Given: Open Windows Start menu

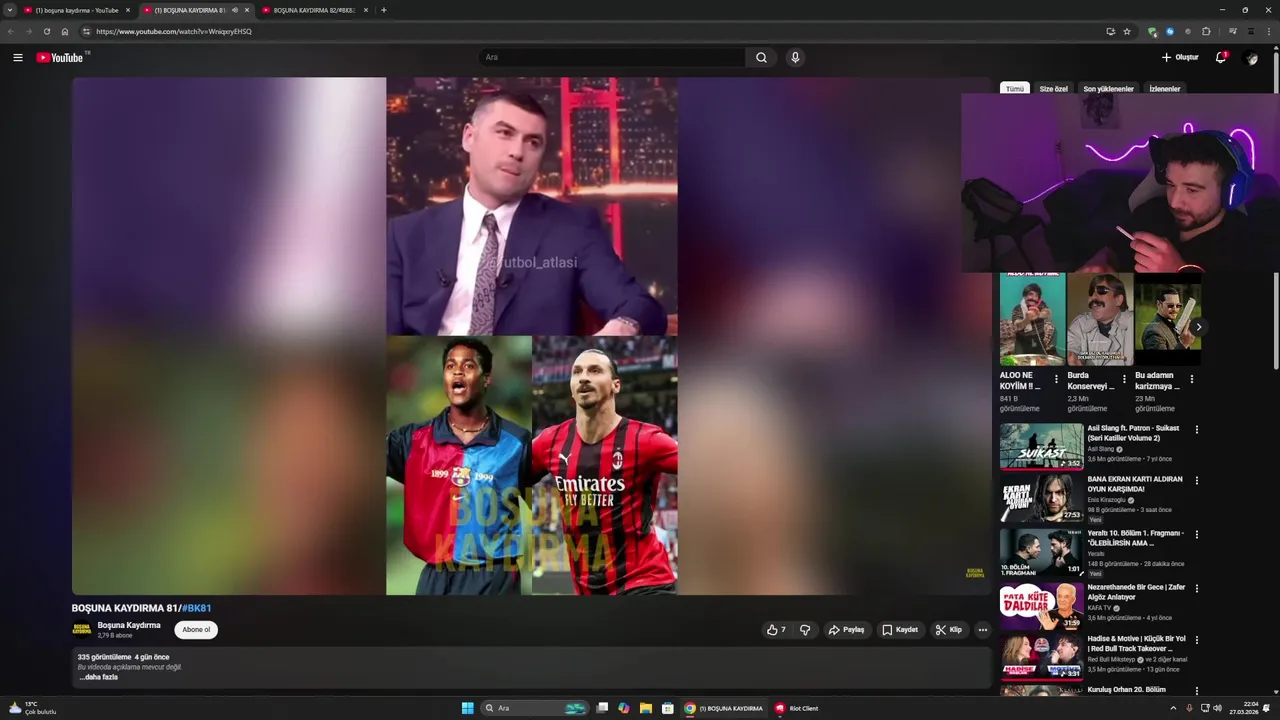Looking at the screenshot, I should (467, 708).
